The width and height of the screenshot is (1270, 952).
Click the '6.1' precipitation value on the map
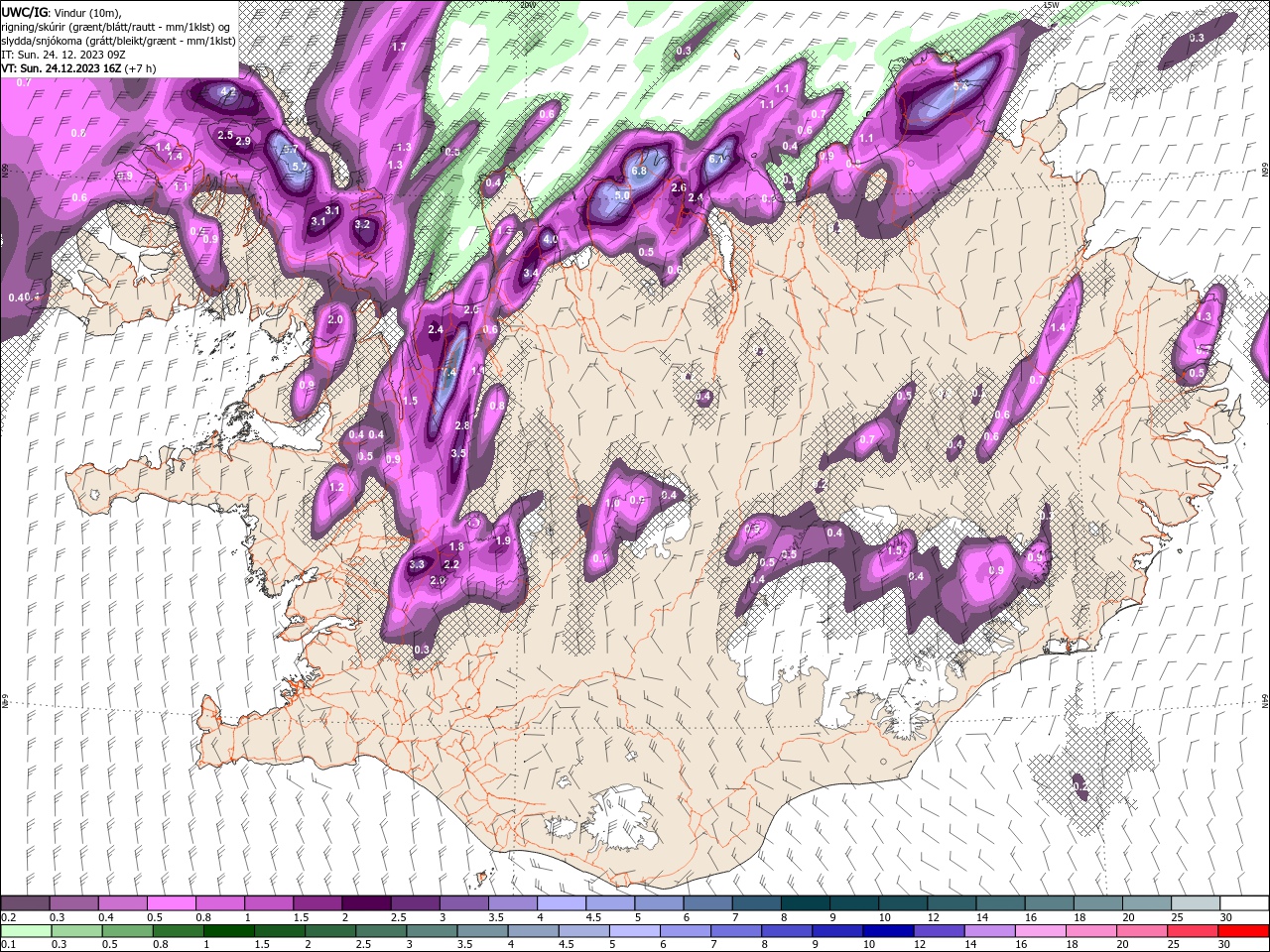[x=716, y=159]
